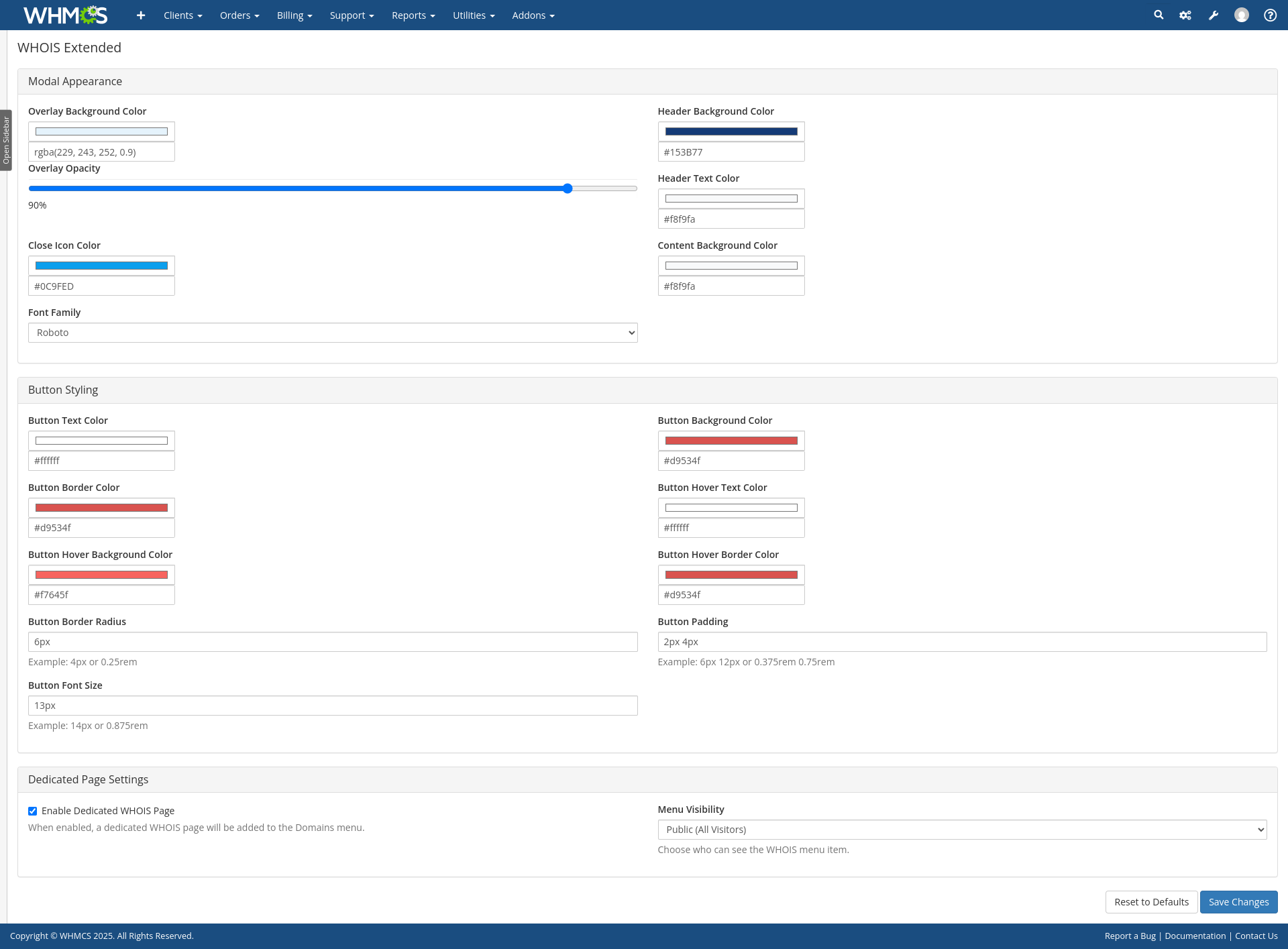Open the Font Family dropdown
The image size is (1288, 949).
(333, 333)
